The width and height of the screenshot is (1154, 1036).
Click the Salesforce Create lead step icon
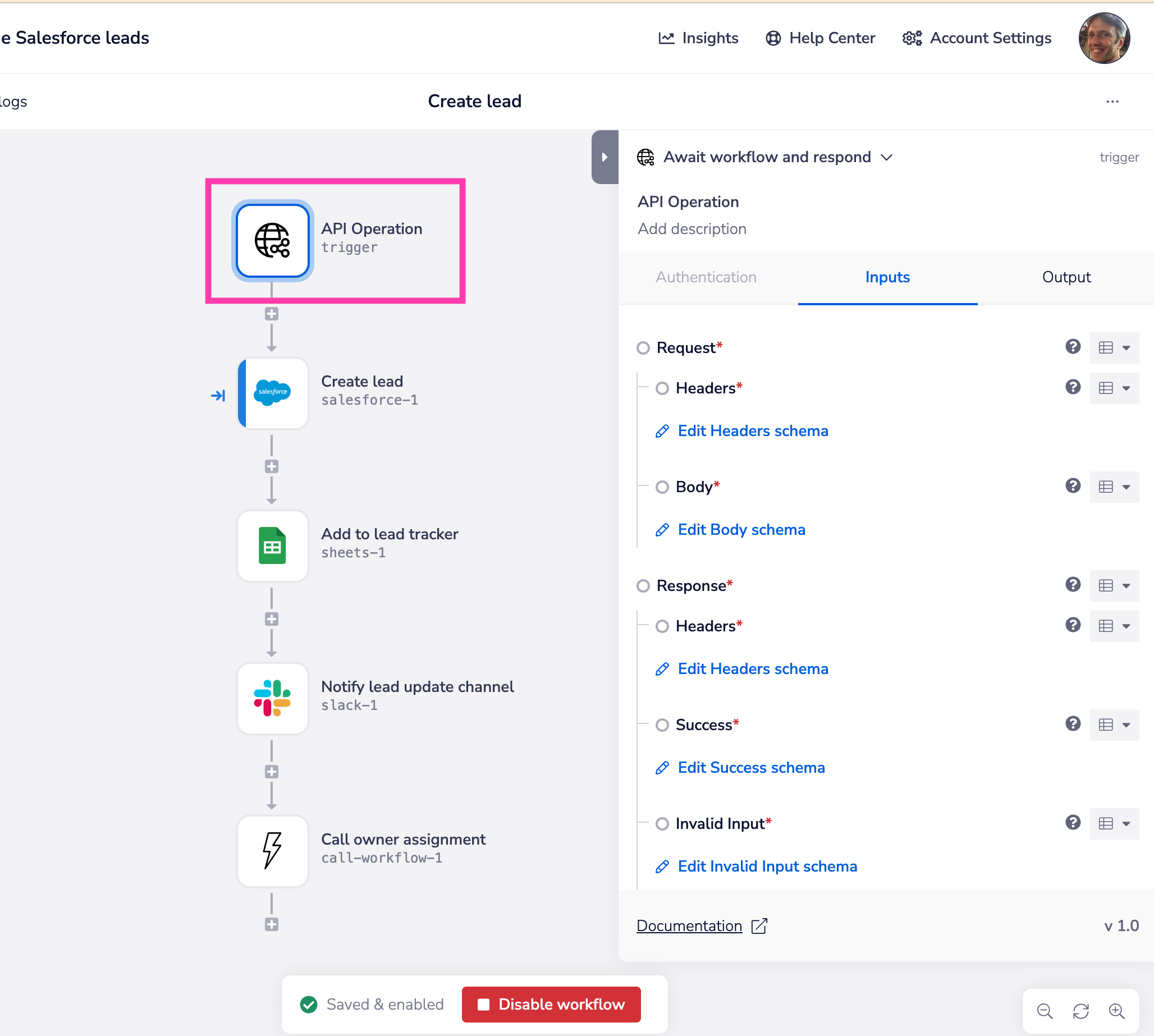click(x=272, y=393)
